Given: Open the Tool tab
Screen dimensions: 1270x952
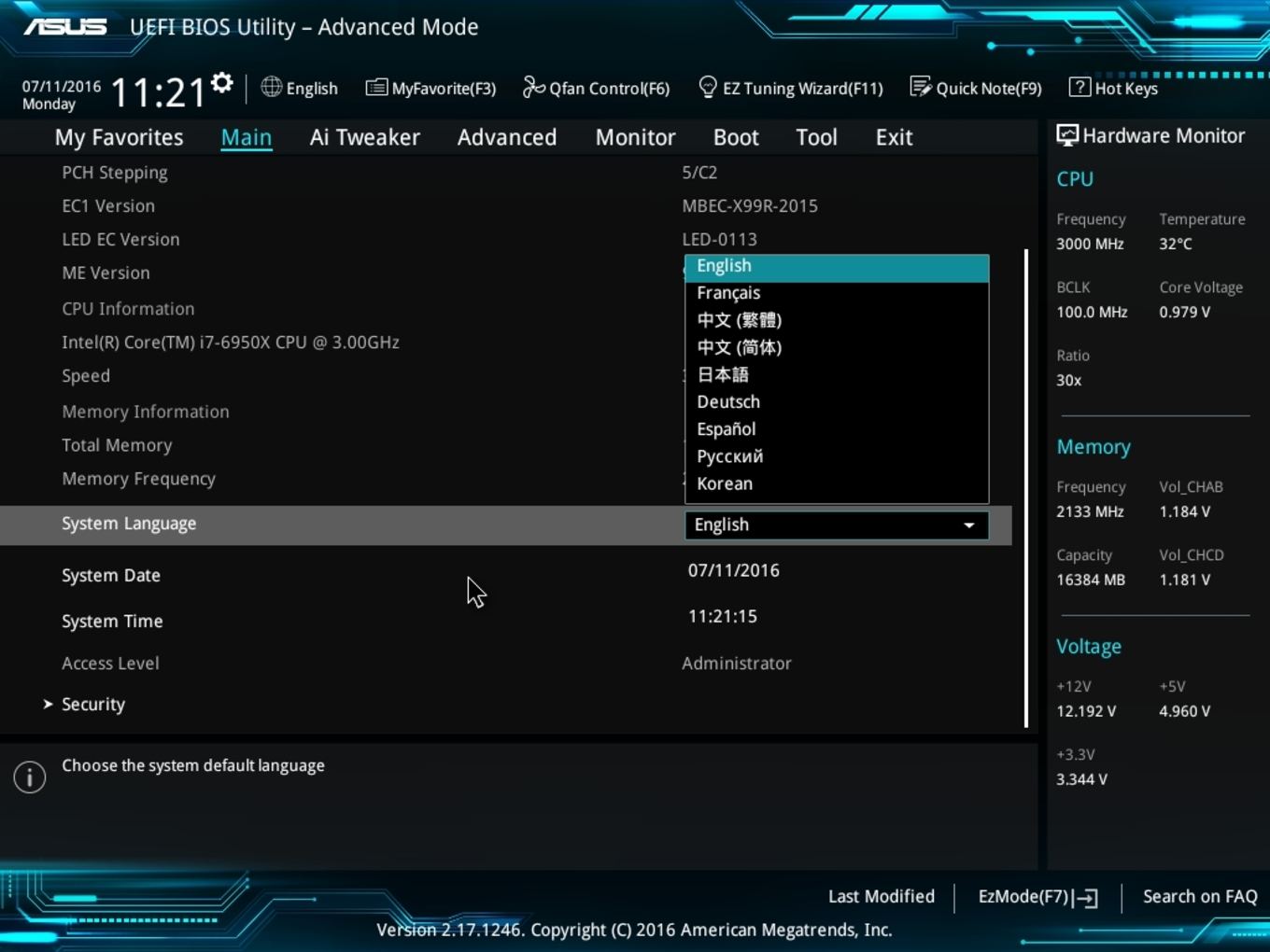Looking at the screenshot, I should pyautogui.click(x=816, y=137).
